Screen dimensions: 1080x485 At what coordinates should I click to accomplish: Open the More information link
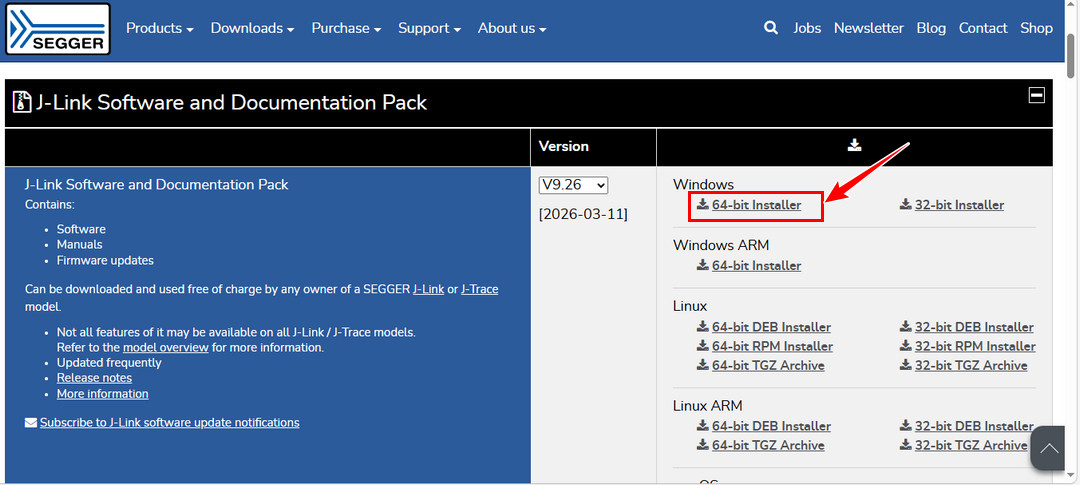pos(103,394)
